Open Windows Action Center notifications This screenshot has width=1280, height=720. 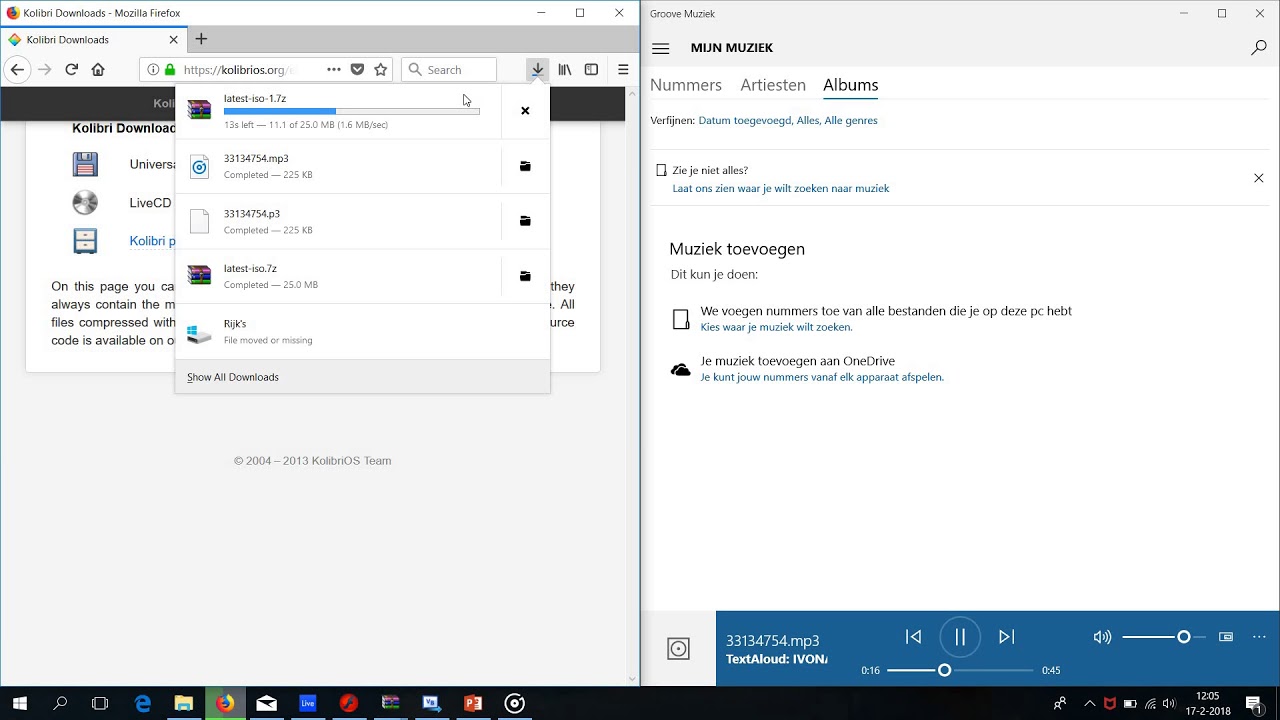click(1253, 704)
